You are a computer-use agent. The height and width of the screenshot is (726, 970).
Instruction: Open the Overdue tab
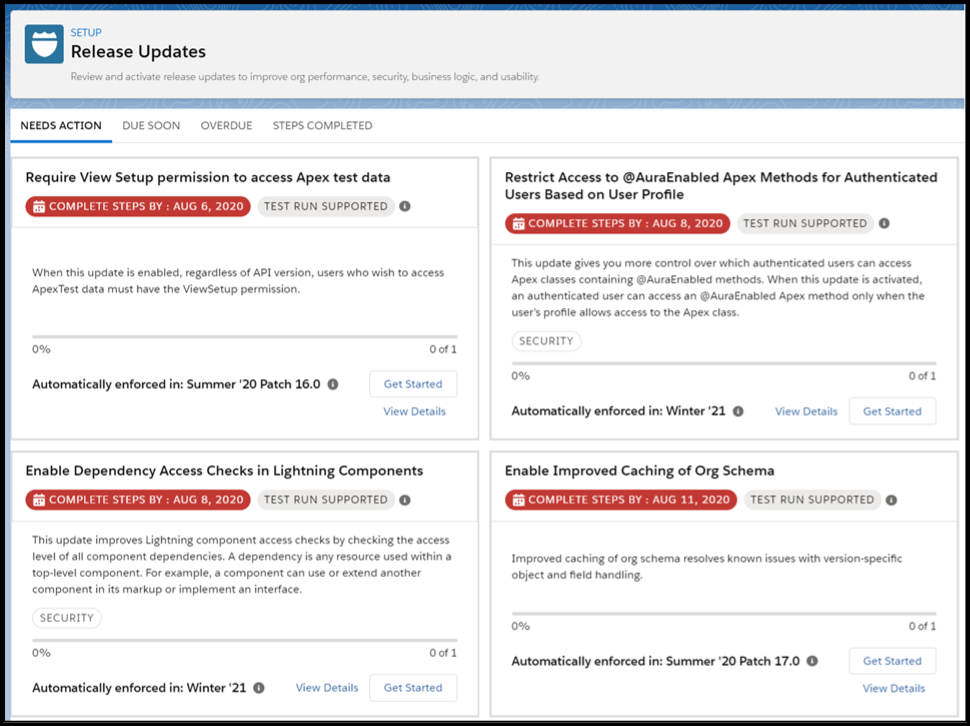click(x=226, y=126)
